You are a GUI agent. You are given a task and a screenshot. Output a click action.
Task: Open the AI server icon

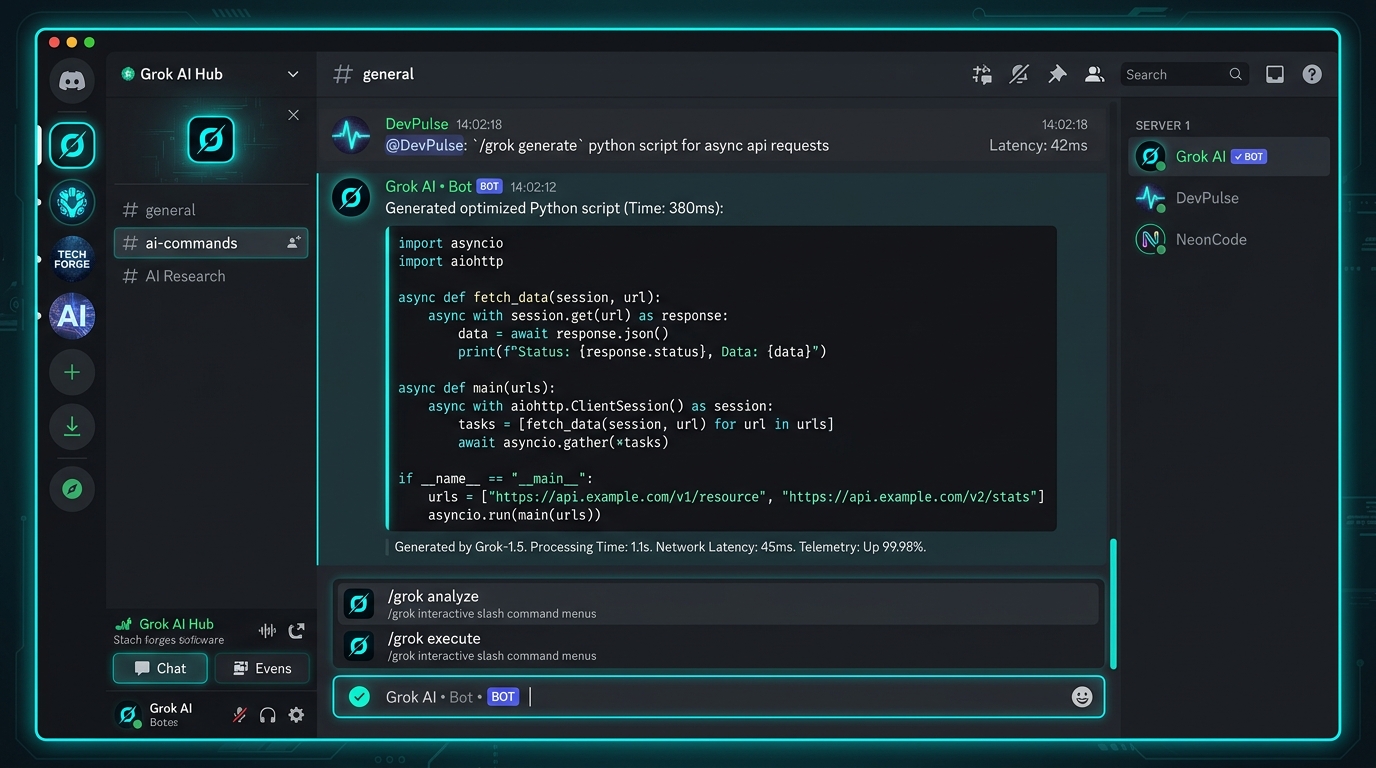click(72, 316)
